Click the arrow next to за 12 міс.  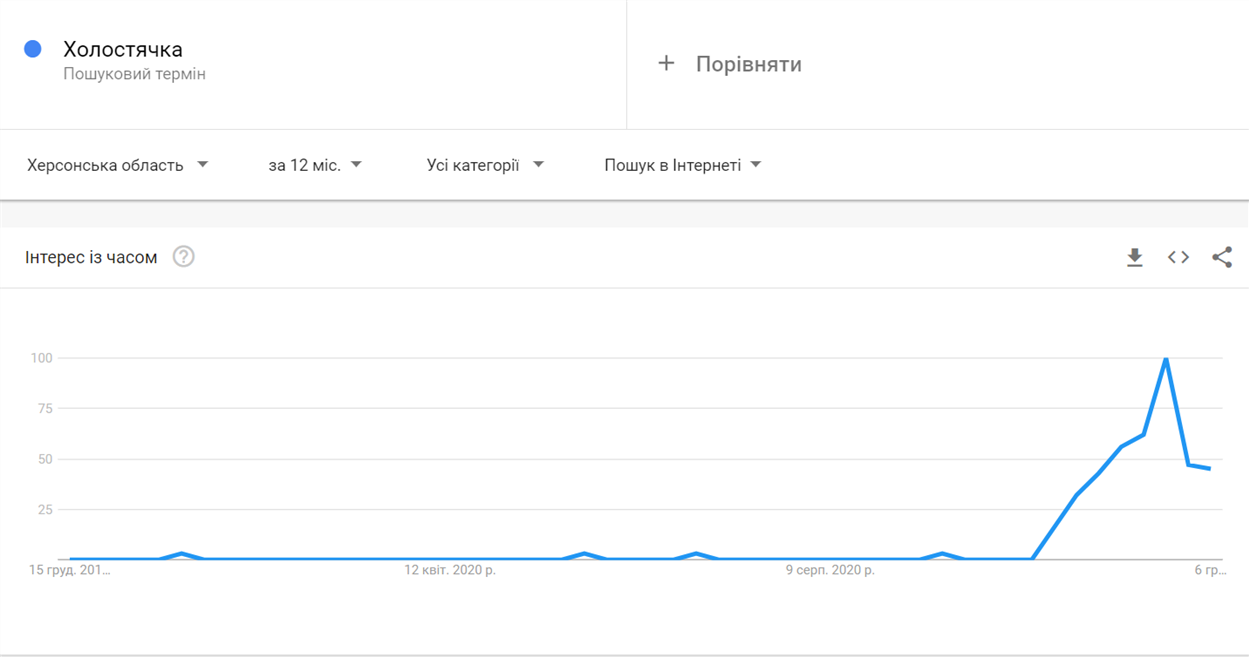point(356,165)
